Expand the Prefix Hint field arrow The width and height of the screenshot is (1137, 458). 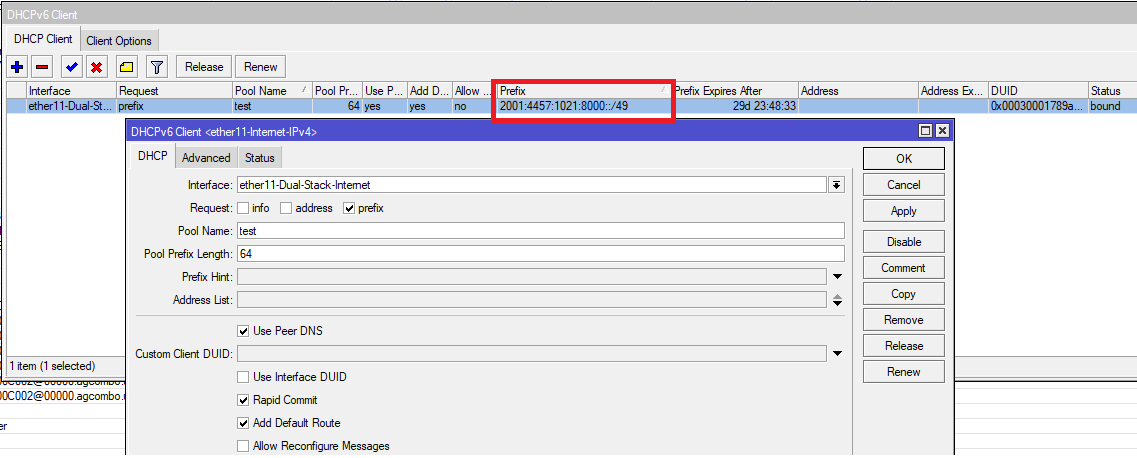(838, 277)
